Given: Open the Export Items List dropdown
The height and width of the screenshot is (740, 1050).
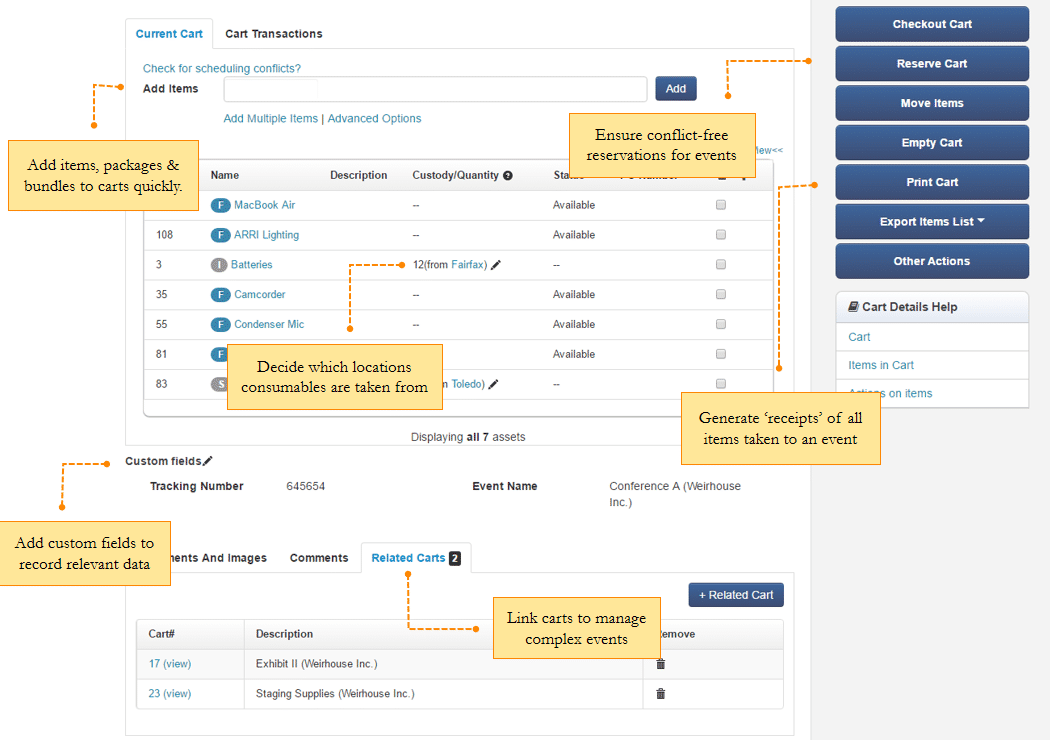Looking at the screenshot, I should click(931, 222).
